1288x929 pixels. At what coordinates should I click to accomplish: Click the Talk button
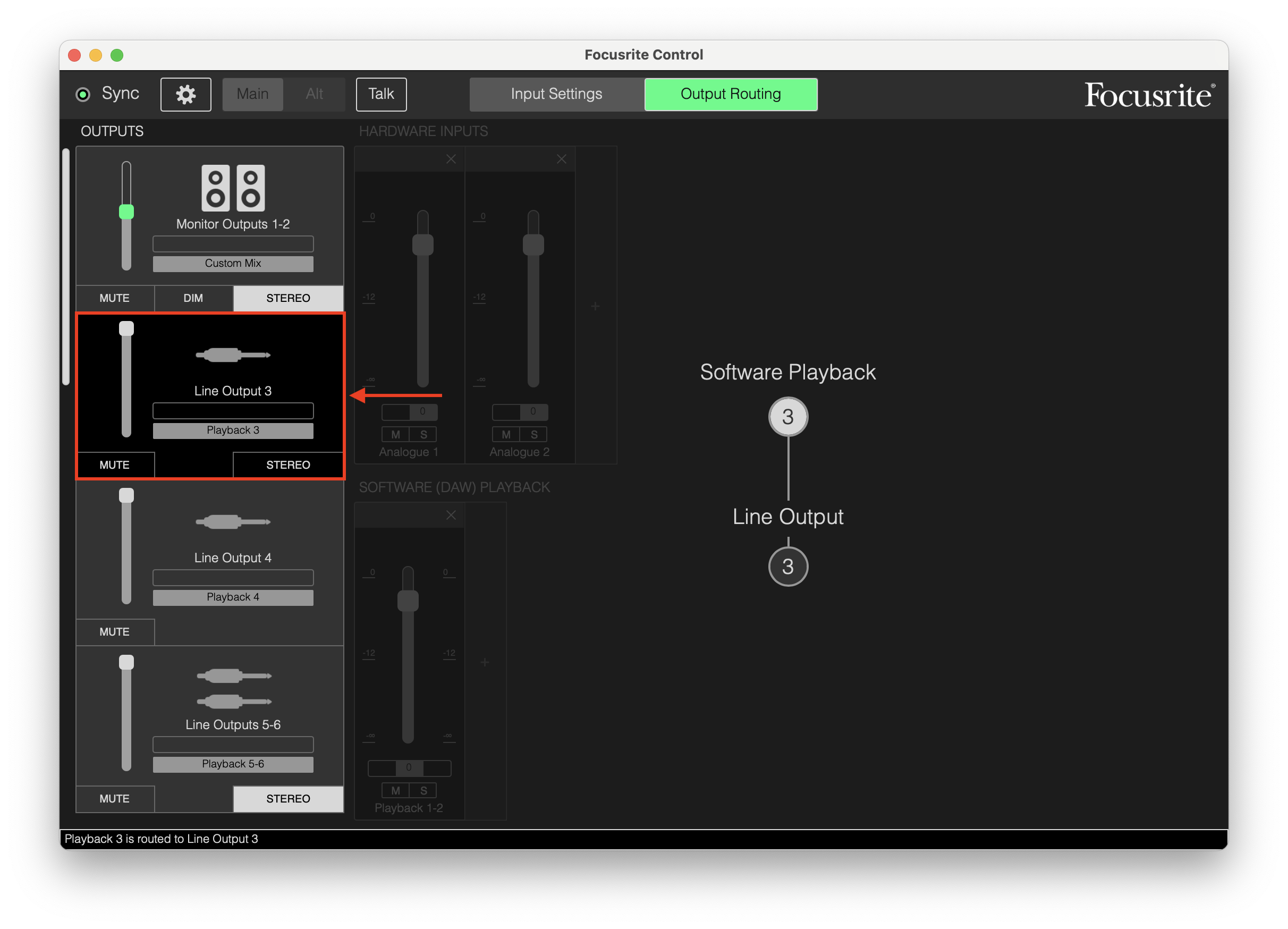(381, 94)
